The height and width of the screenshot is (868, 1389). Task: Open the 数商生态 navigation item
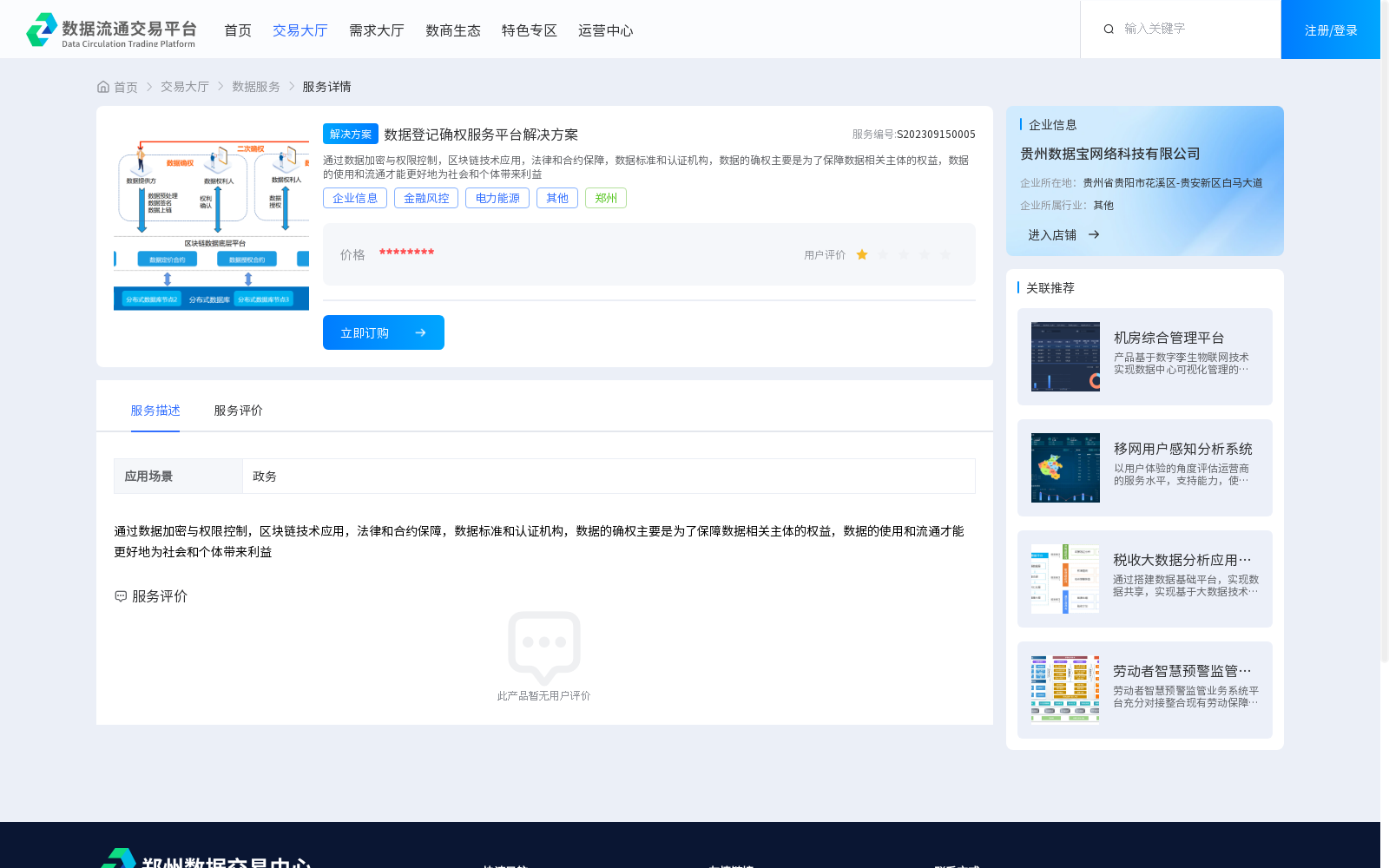(x=453, y=30)
